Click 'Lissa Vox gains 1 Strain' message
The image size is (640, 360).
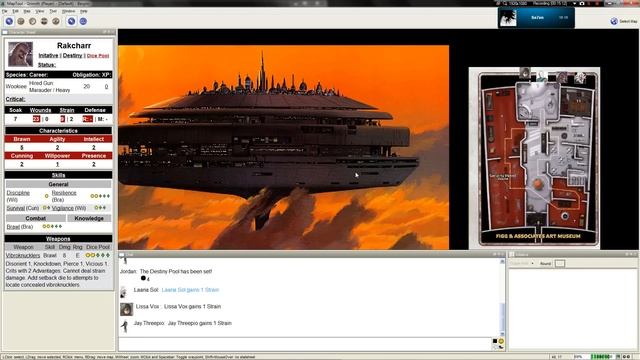click(x=193, y=307)
